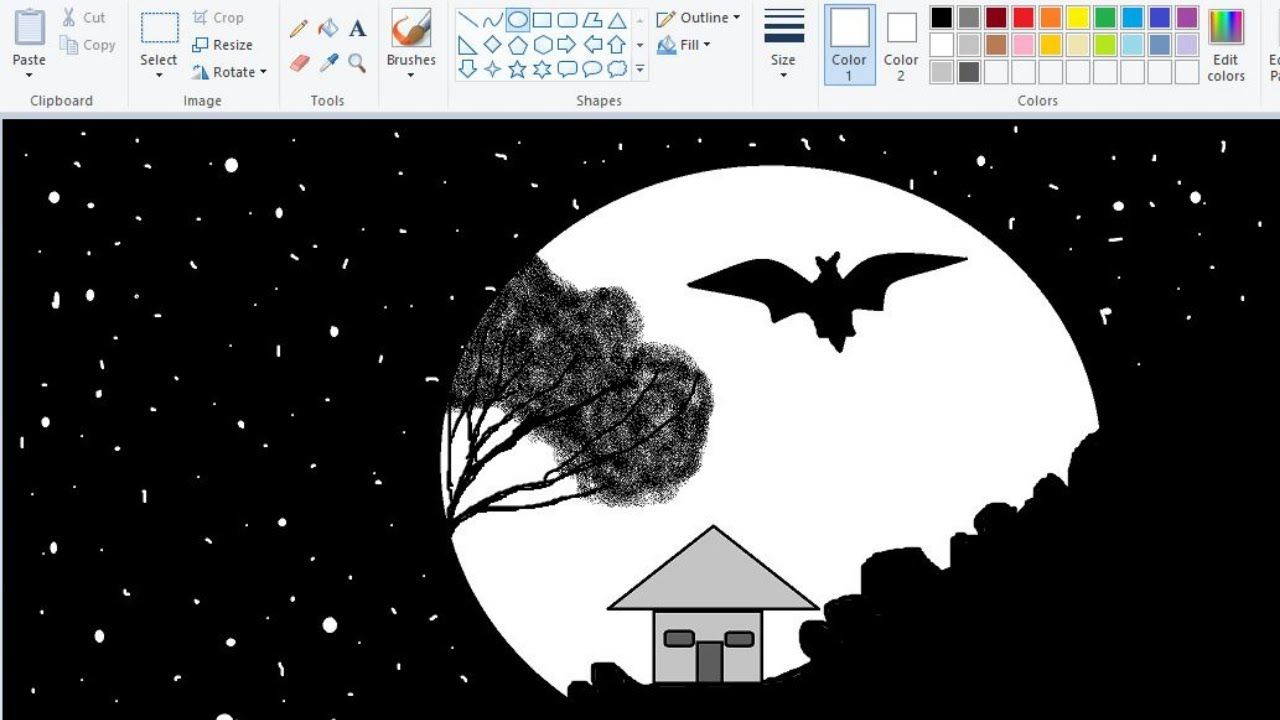This screenshot has height=720, width=1280.
Task: Click the Crop button
Action: tap(217, 18)
